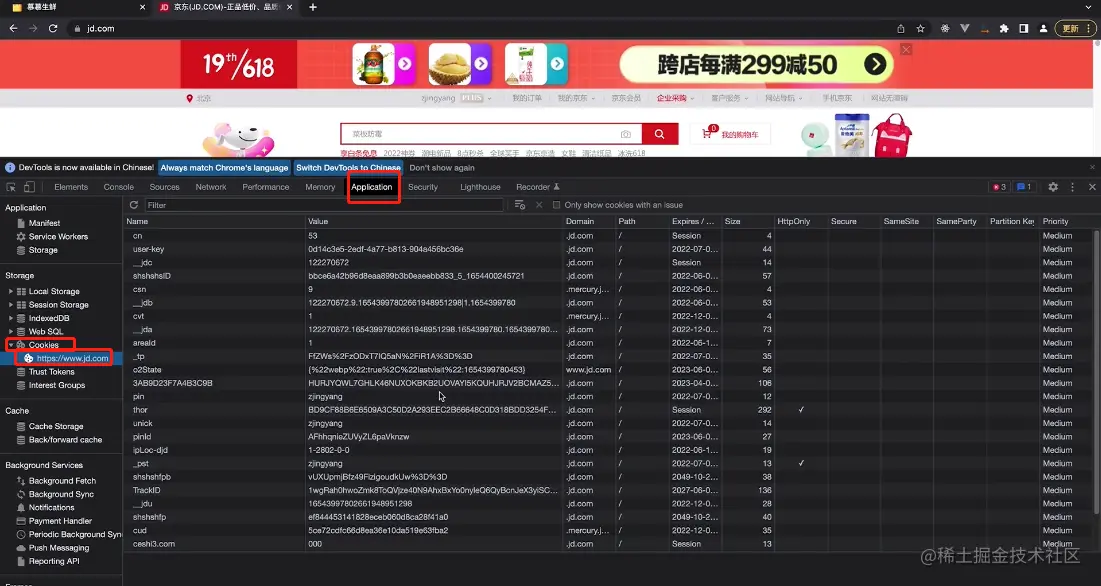Click the inspect element picker icon

11,187
